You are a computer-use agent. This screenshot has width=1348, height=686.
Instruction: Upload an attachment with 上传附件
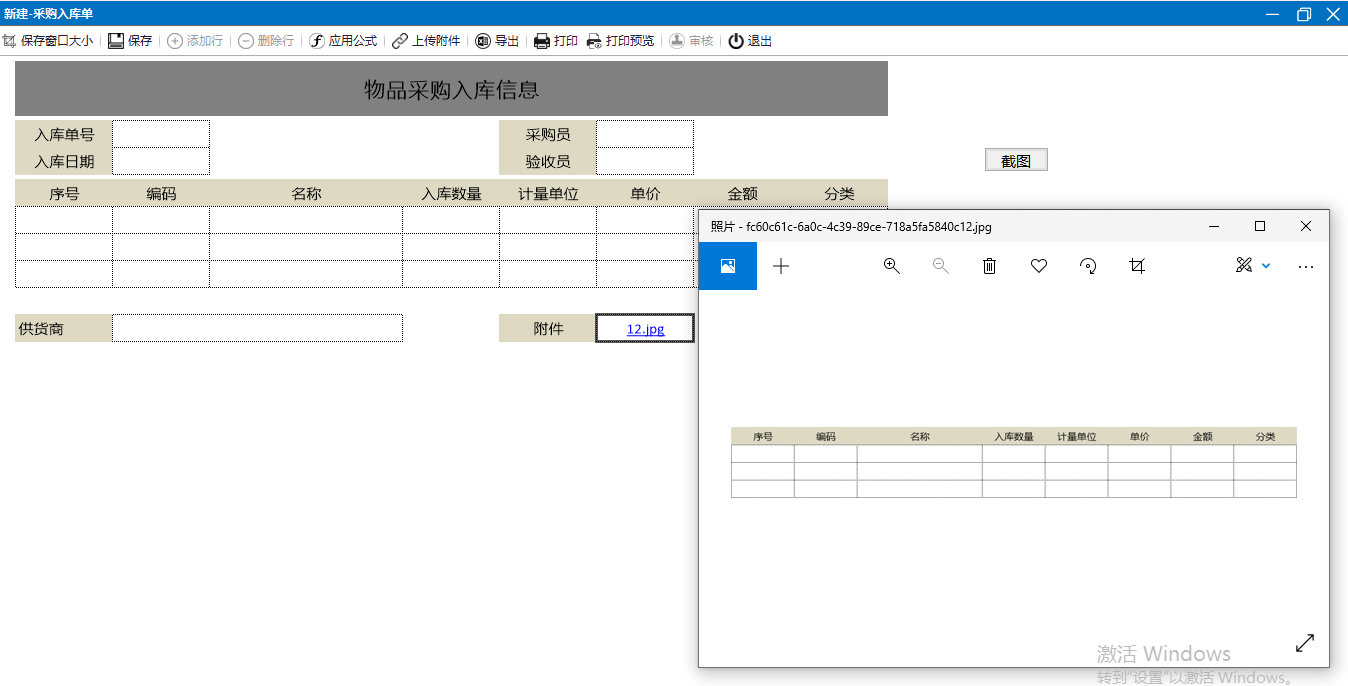[426, 41]
